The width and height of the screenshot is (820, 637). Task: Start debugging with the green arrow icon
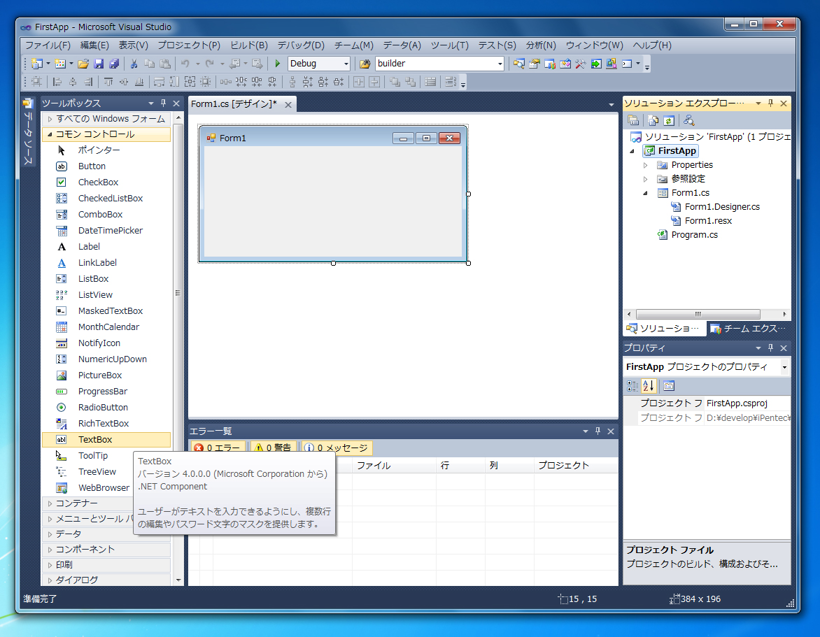click(x=277, y=62)
